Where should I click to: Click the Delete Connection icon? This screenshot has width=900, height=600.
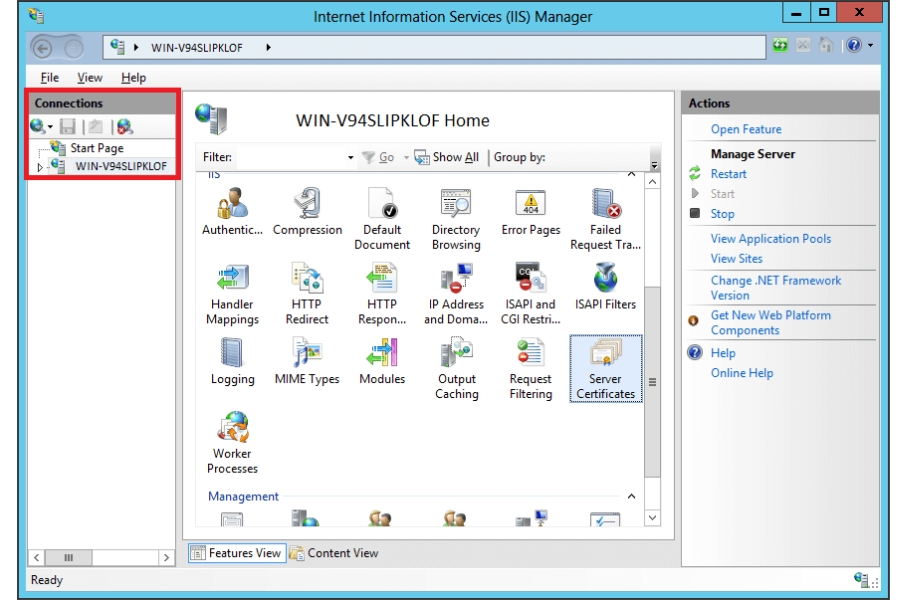pos(125,126)
